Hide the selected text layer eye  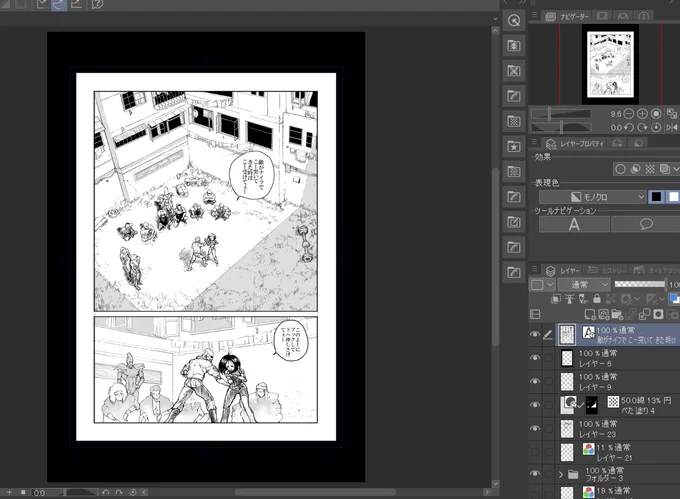click(x=535, y=334)
